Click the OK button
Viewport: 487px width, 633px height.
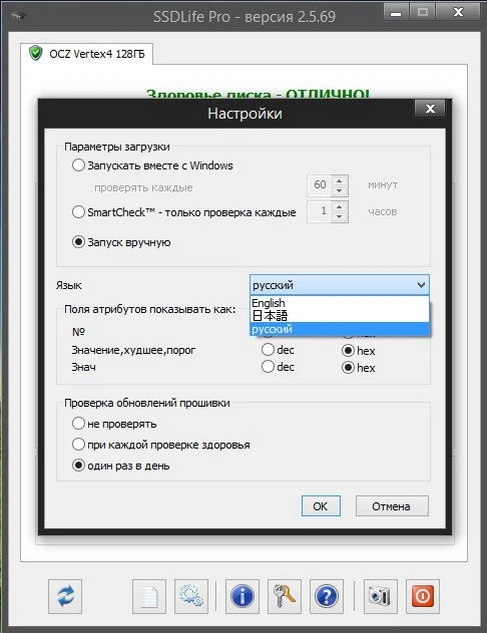pos(321,506)
